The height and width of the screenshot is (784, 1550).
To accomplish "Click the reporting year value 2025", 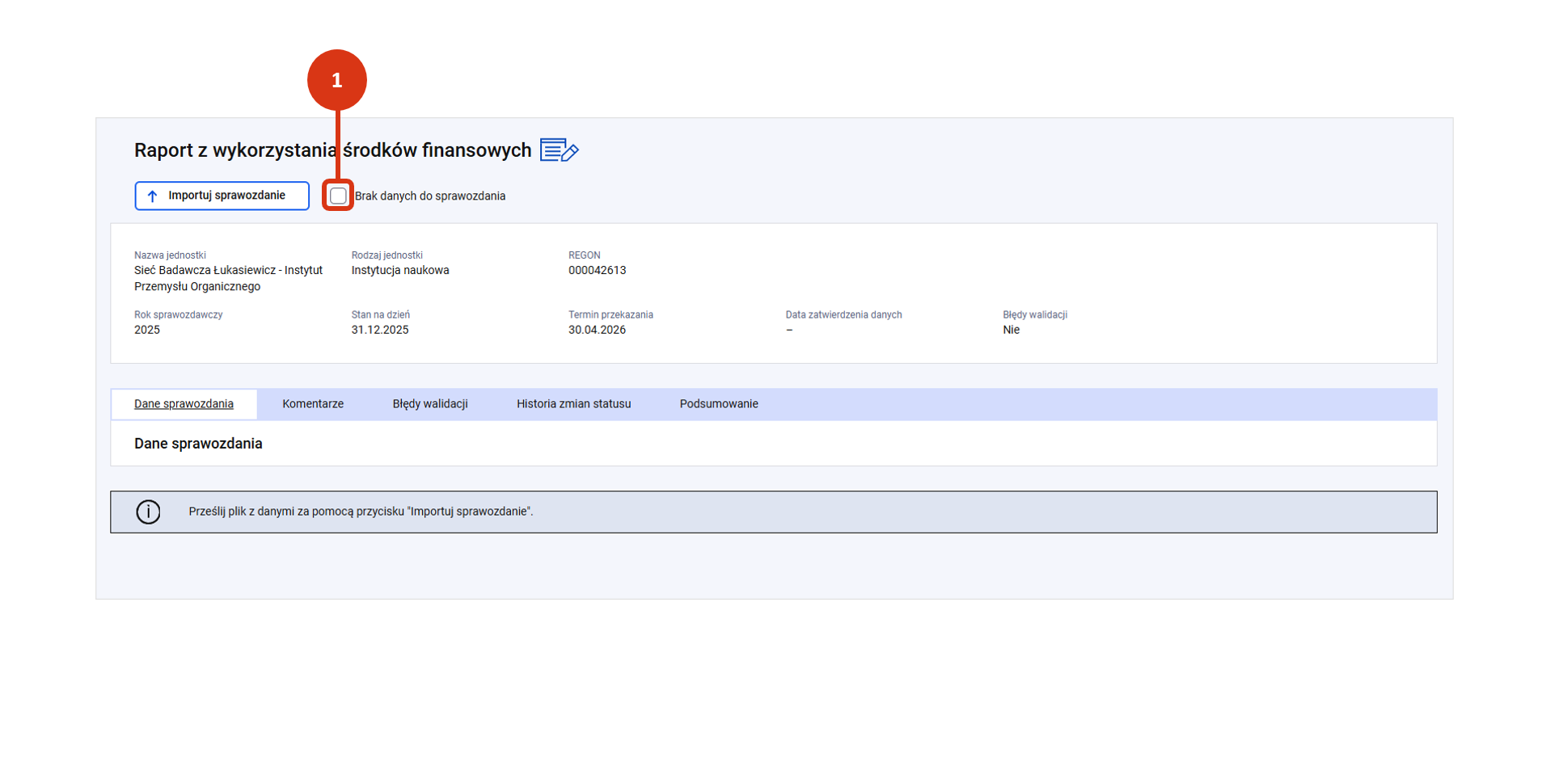I will coord(147,330).
